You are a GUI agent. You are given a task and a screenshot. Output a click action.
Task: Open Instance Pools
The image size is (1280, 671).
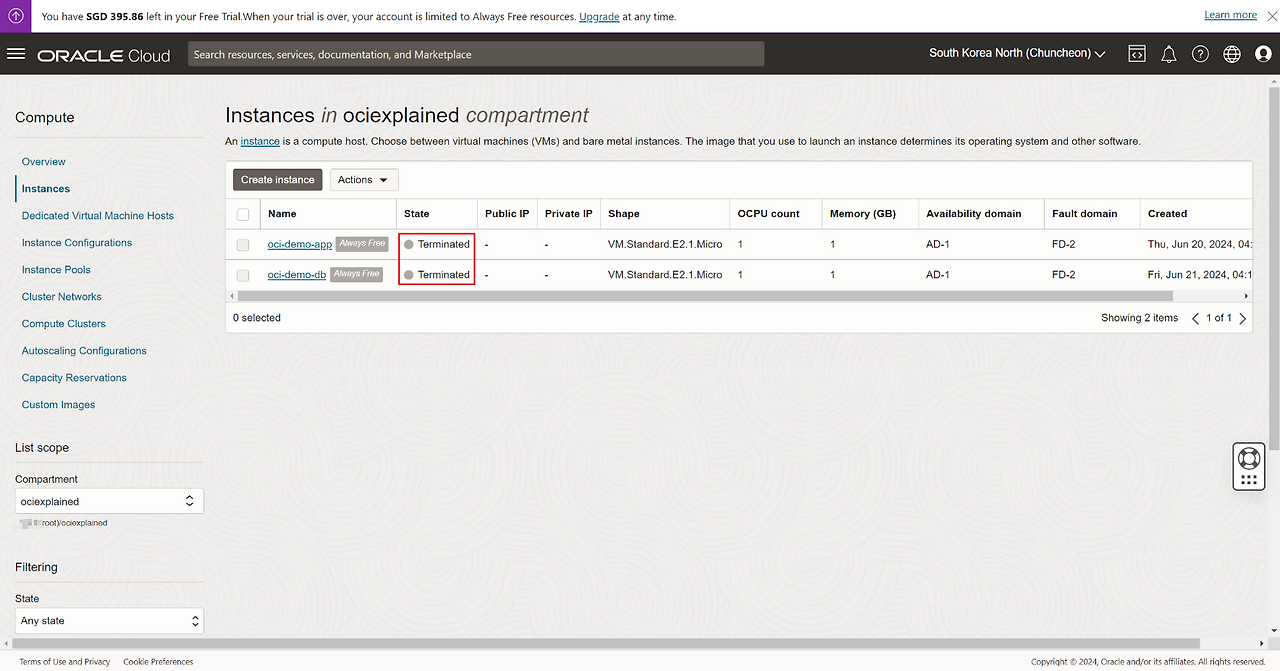[x=56, y=269]
